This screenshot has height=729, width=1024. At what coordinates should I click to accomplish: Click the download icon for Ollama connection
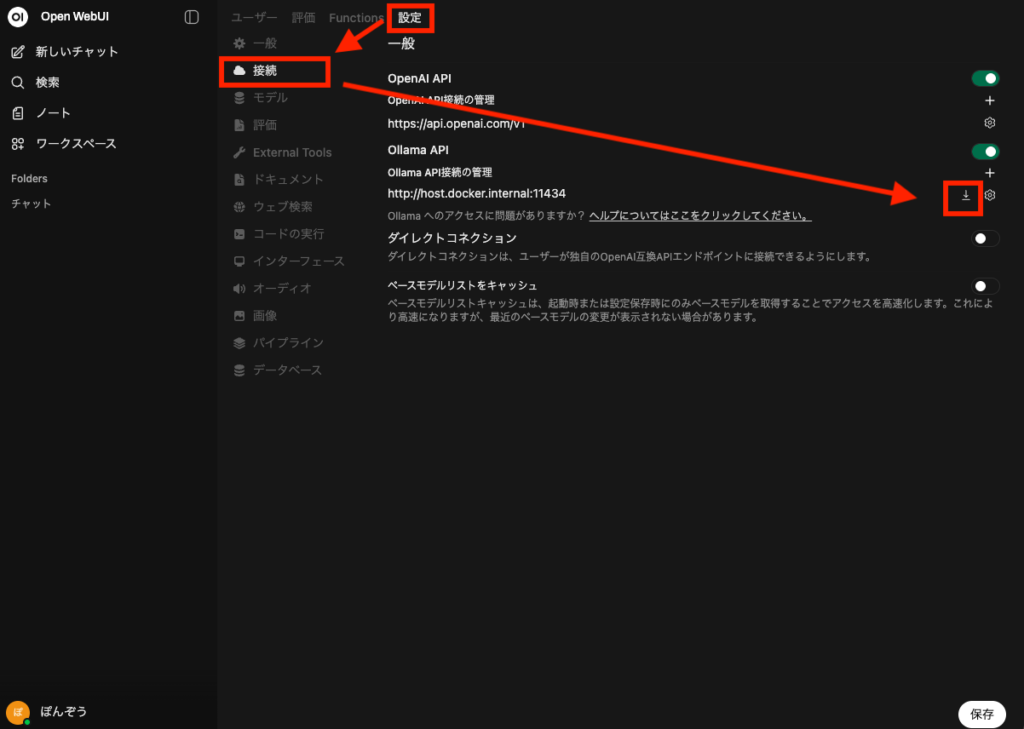[965, 195]
